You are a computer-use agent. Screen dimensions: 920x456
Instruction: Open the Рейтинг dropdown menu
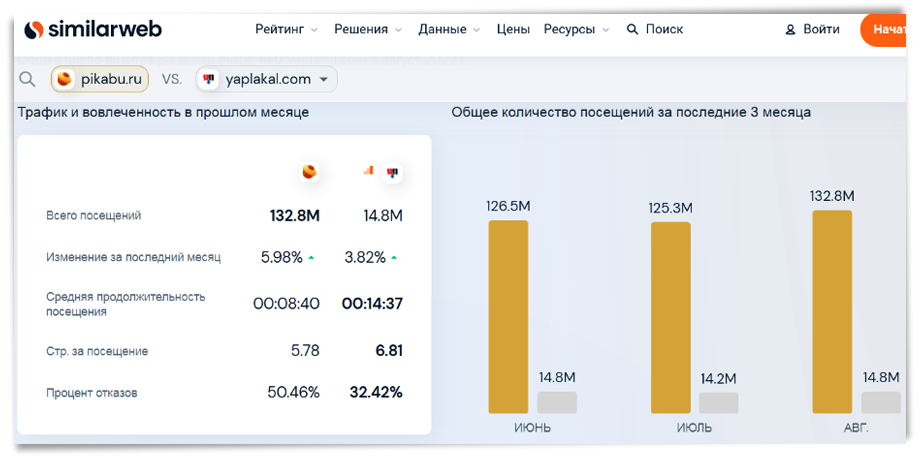point(286,29)
